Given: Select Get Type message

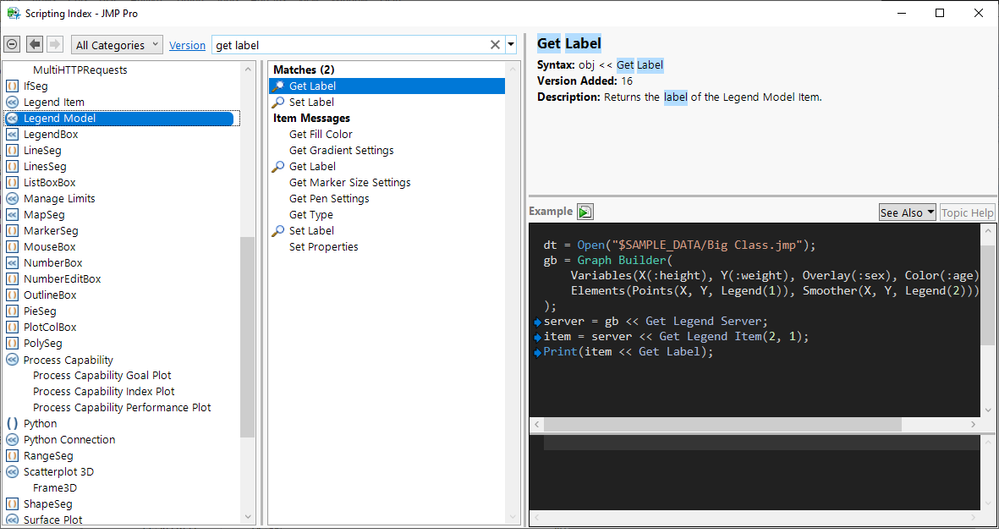Looking at the screenshot, I should point(311,215).
